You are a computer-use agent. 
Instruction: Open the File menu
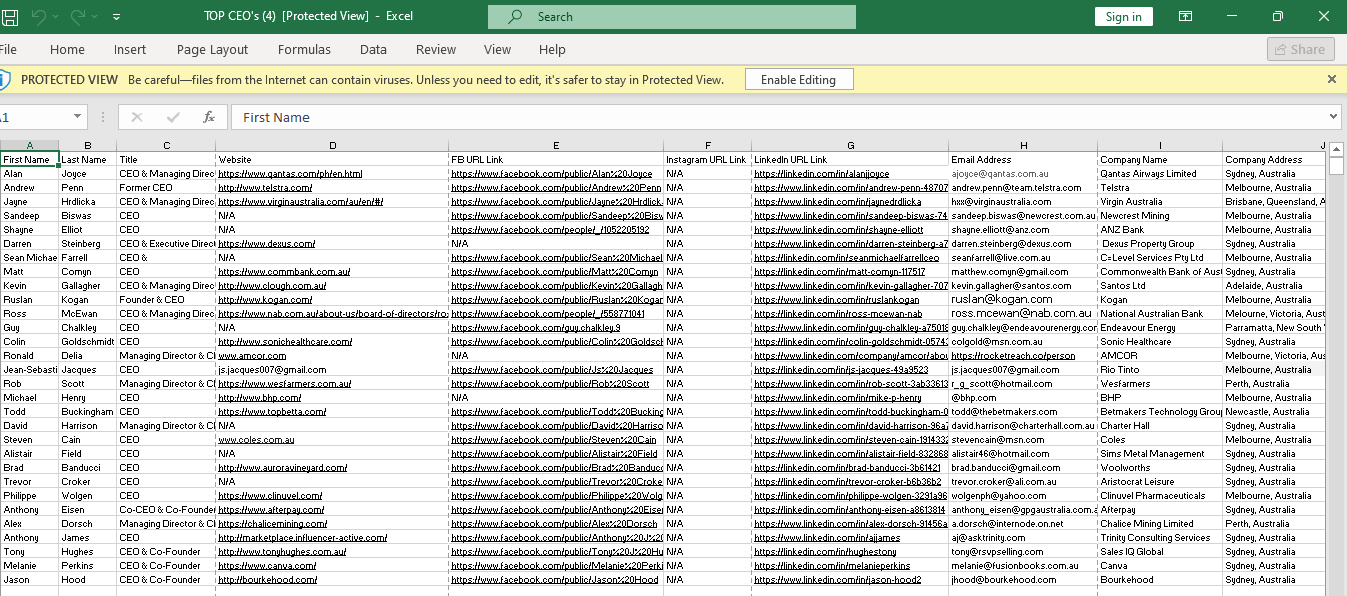[8, 50]
